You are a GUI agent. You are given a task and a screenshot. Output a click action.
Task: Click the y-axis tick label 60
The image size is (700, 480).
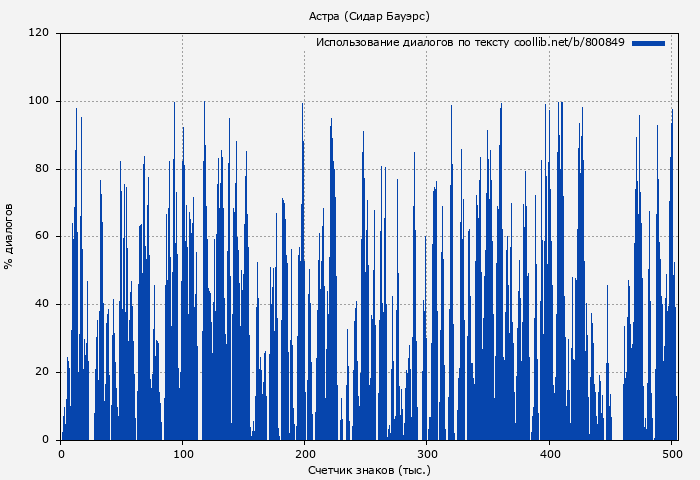(x=42, y=237)
